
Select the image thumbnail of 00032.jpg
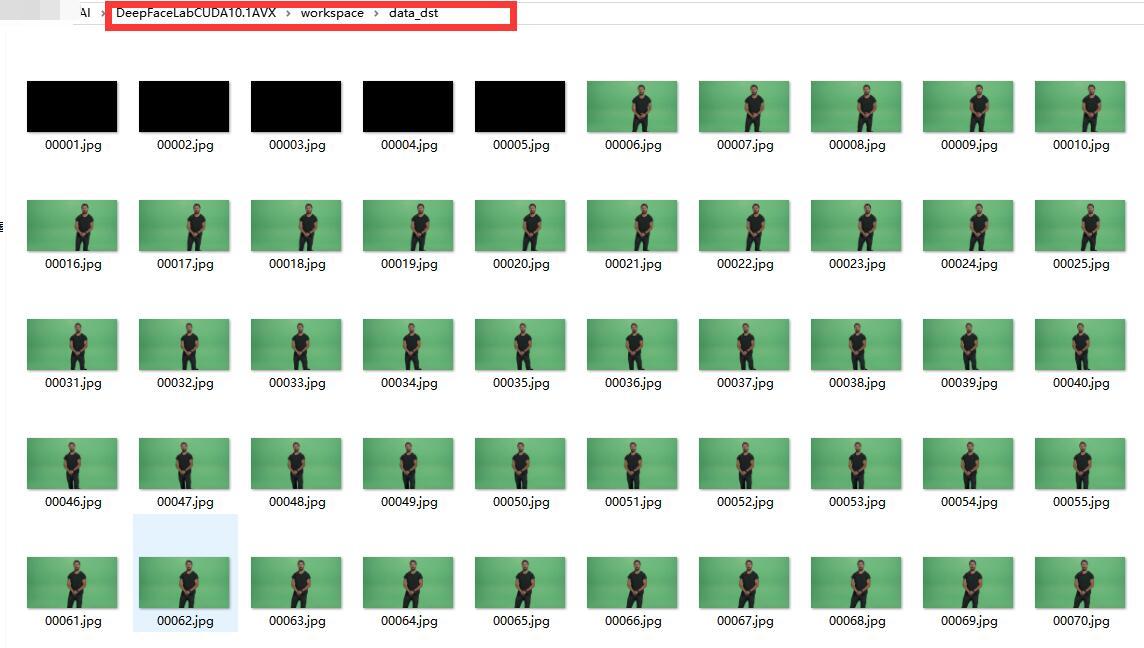coord(184,344)
